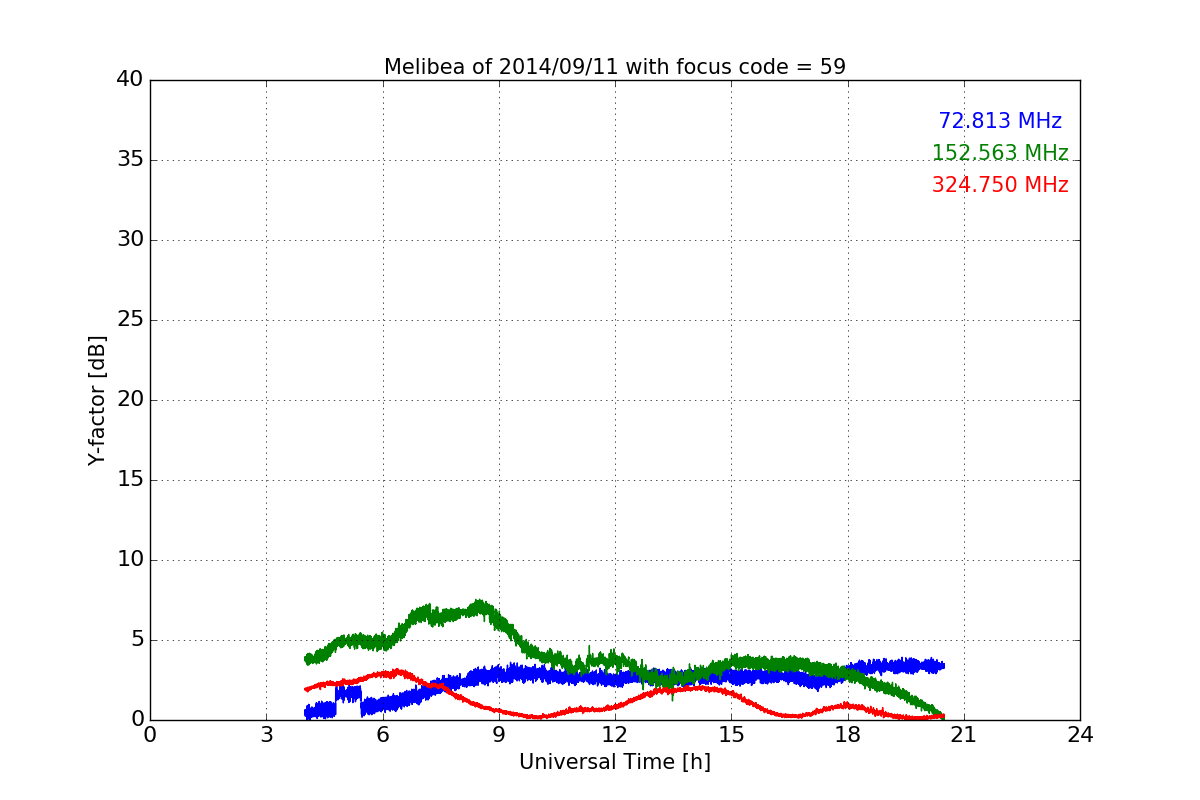Click x-axis tick label 6

pyautogui.click(x=383, y=735)
